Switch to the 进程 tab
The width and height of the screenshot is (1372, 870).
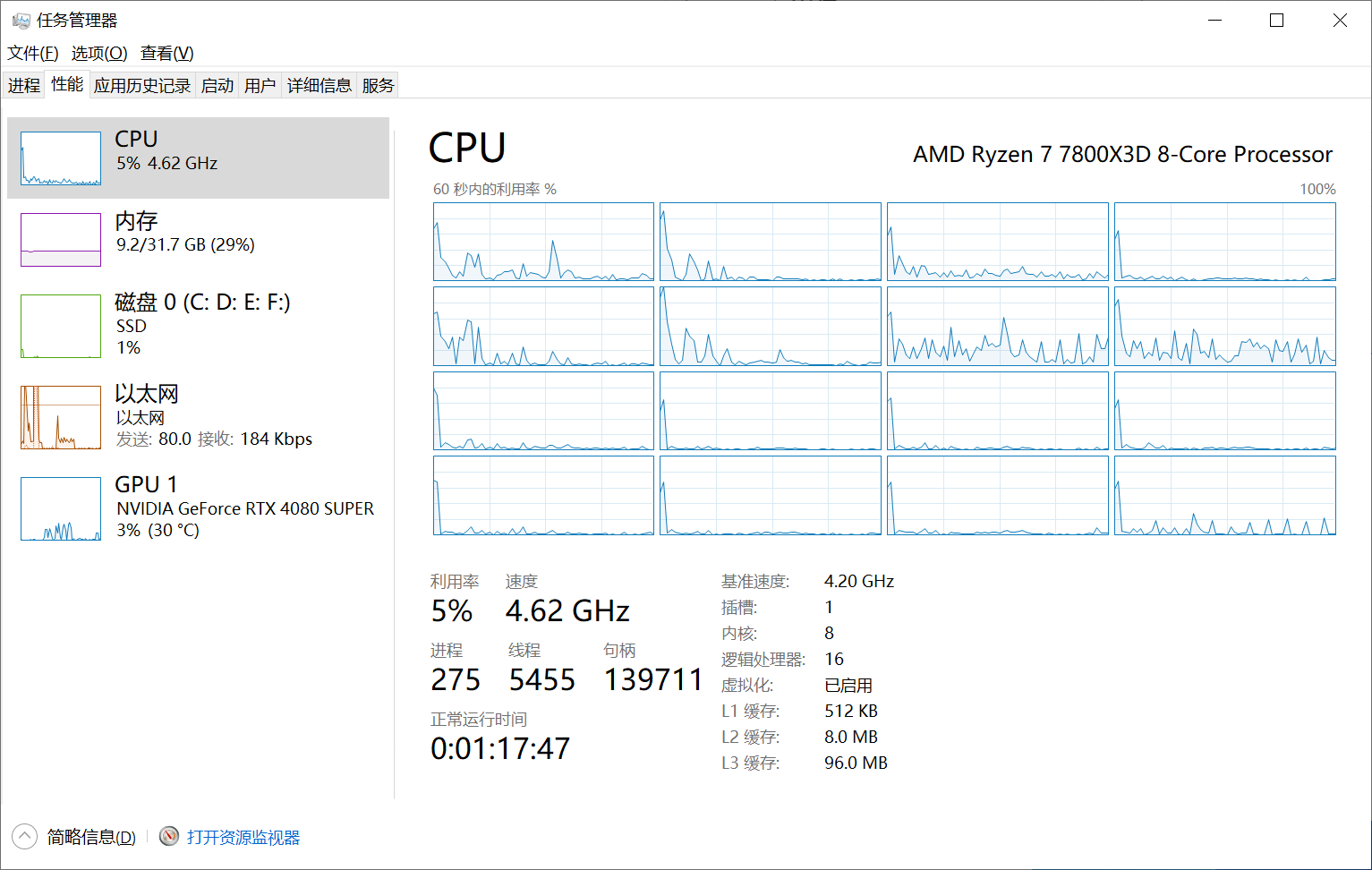[24, 85]
